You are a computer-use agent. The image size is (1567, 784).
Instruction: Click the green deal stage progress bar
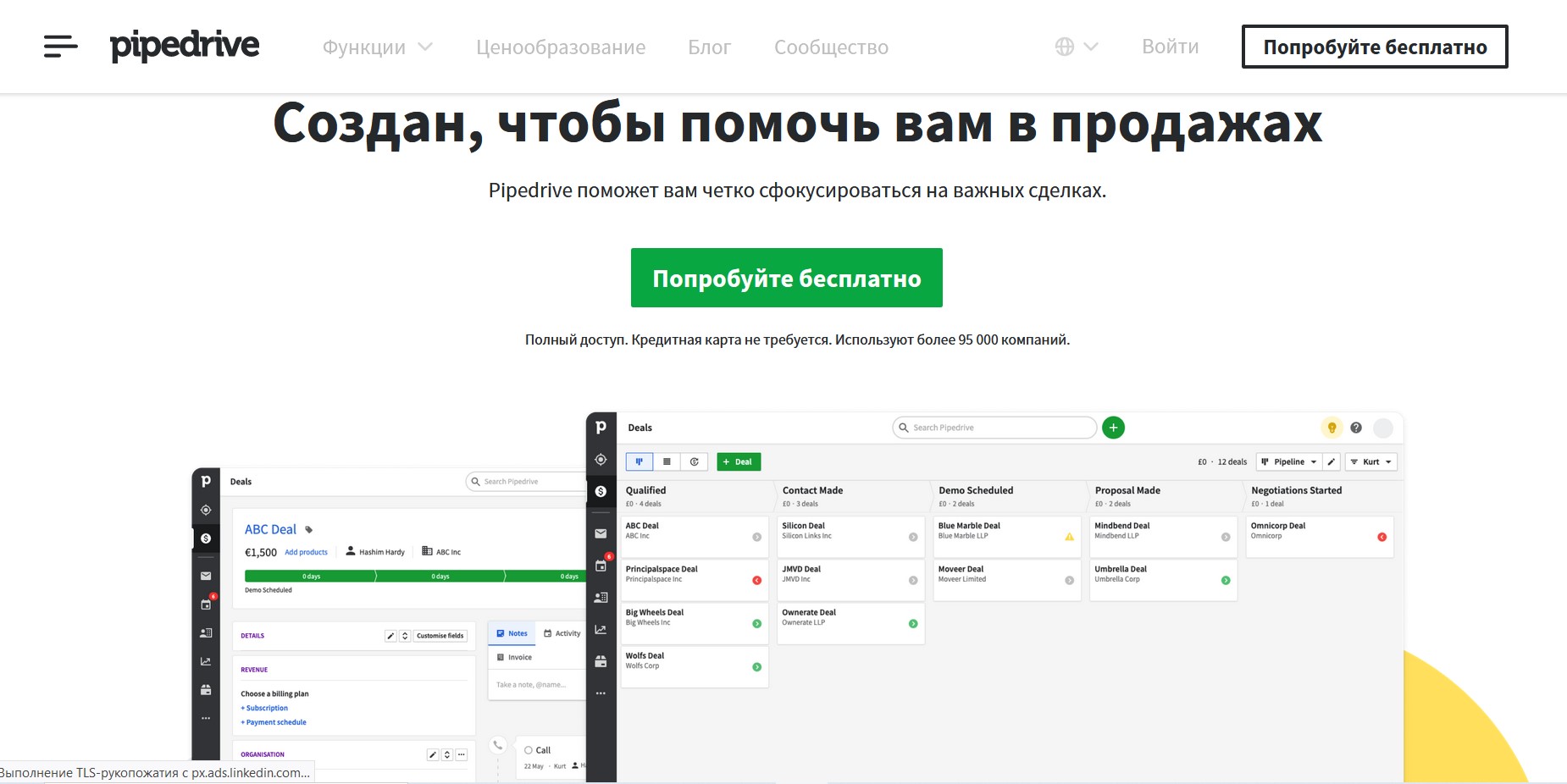415,576
